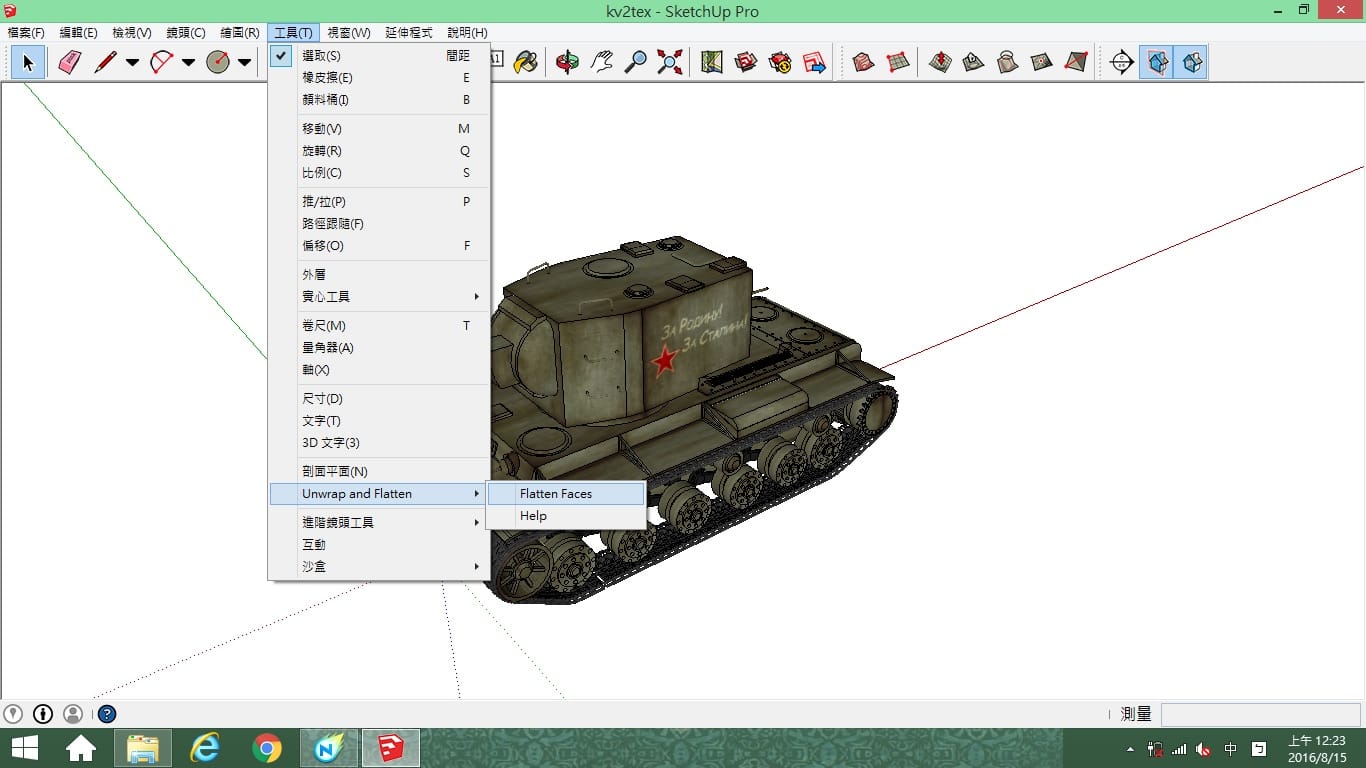Image resolution: width=1366 pixels, height=768 pixels.
Task: Select the Circle shape tool
Action: pyautogui.click(x=217, y=62)
